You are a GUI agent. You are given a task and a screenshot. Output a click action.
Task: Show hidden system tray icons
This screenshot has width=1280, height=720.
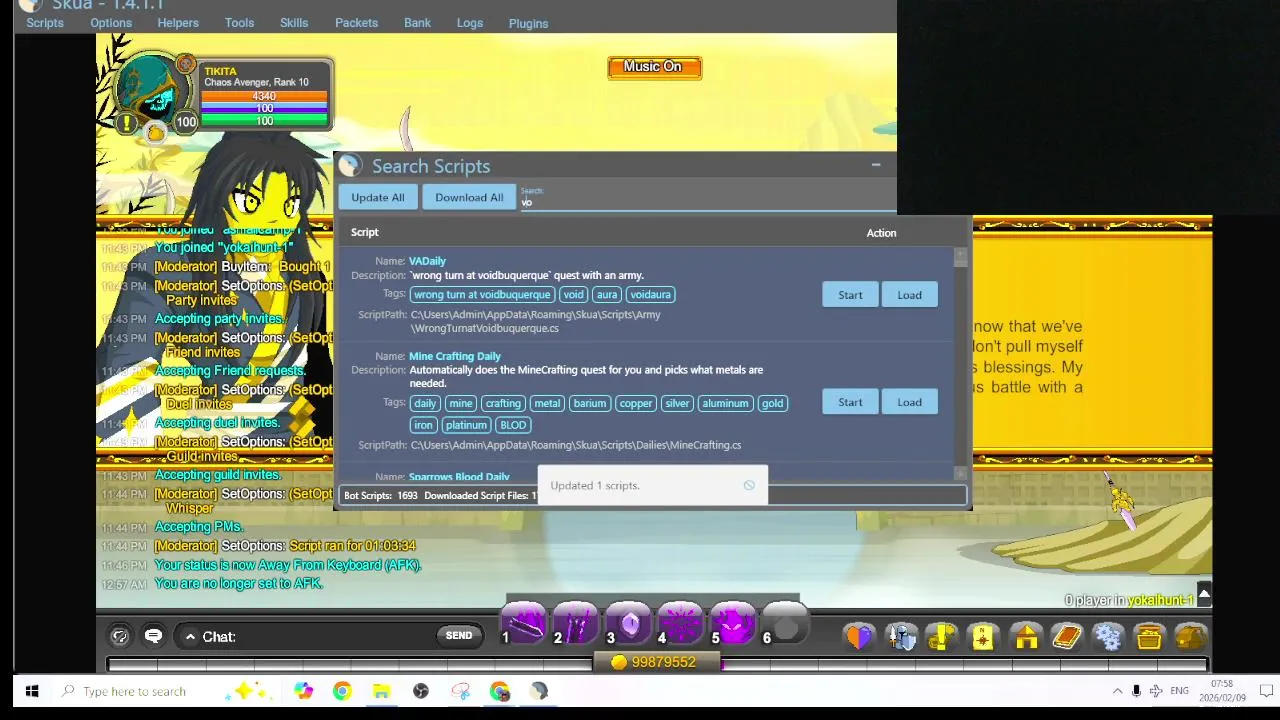[1117, 691]
